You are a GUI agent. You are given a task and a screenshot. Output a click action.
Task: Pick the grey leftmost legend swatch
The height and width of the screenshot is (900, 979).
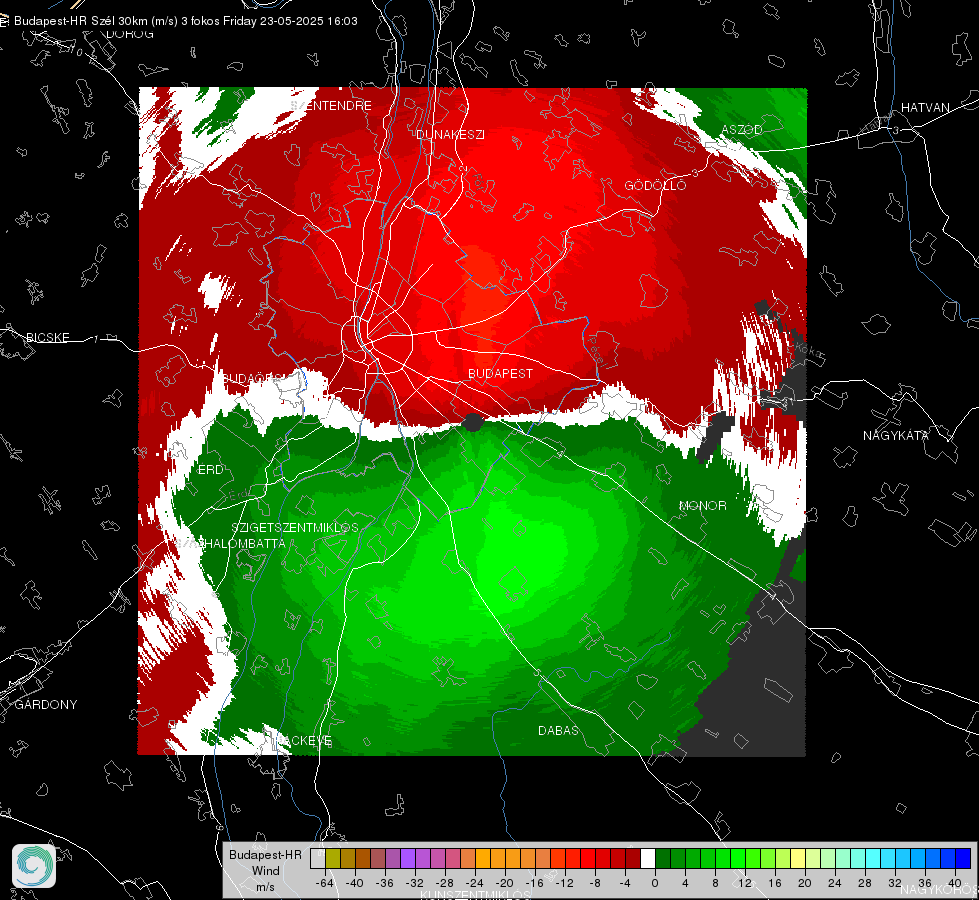tap(318, 858)
